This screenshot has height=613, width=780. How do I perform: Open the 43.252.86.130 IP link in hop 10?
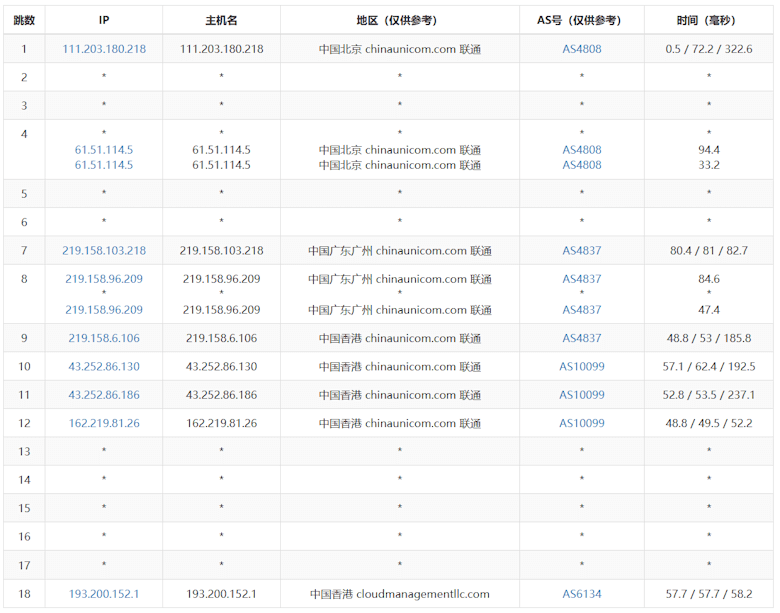(x=104, y=367)
